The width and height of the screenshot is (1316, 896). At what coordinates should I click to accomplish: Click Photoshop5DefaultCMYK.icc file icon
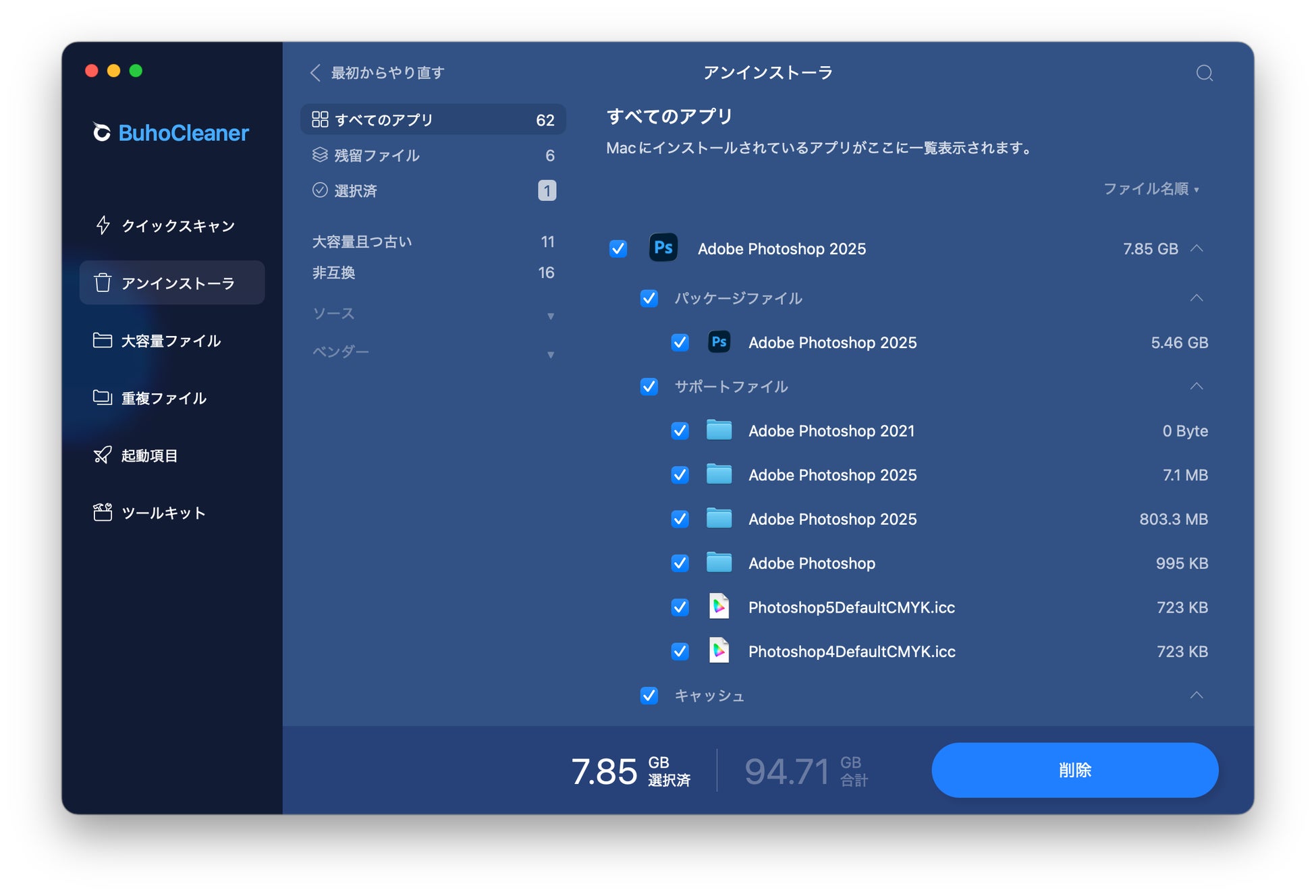click(x=719, y=607)
